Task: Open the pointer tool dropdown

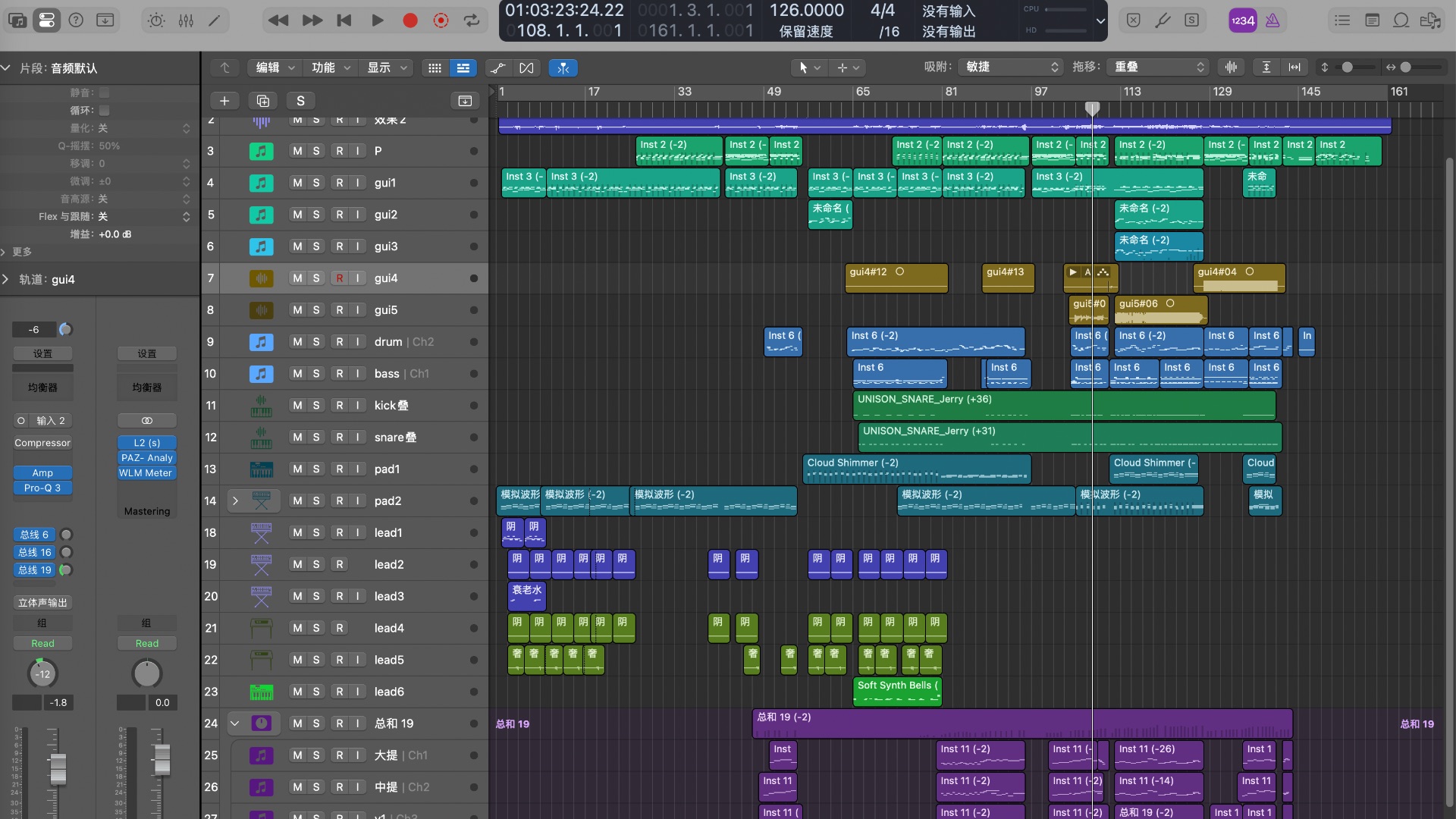Action: (808, 67)
